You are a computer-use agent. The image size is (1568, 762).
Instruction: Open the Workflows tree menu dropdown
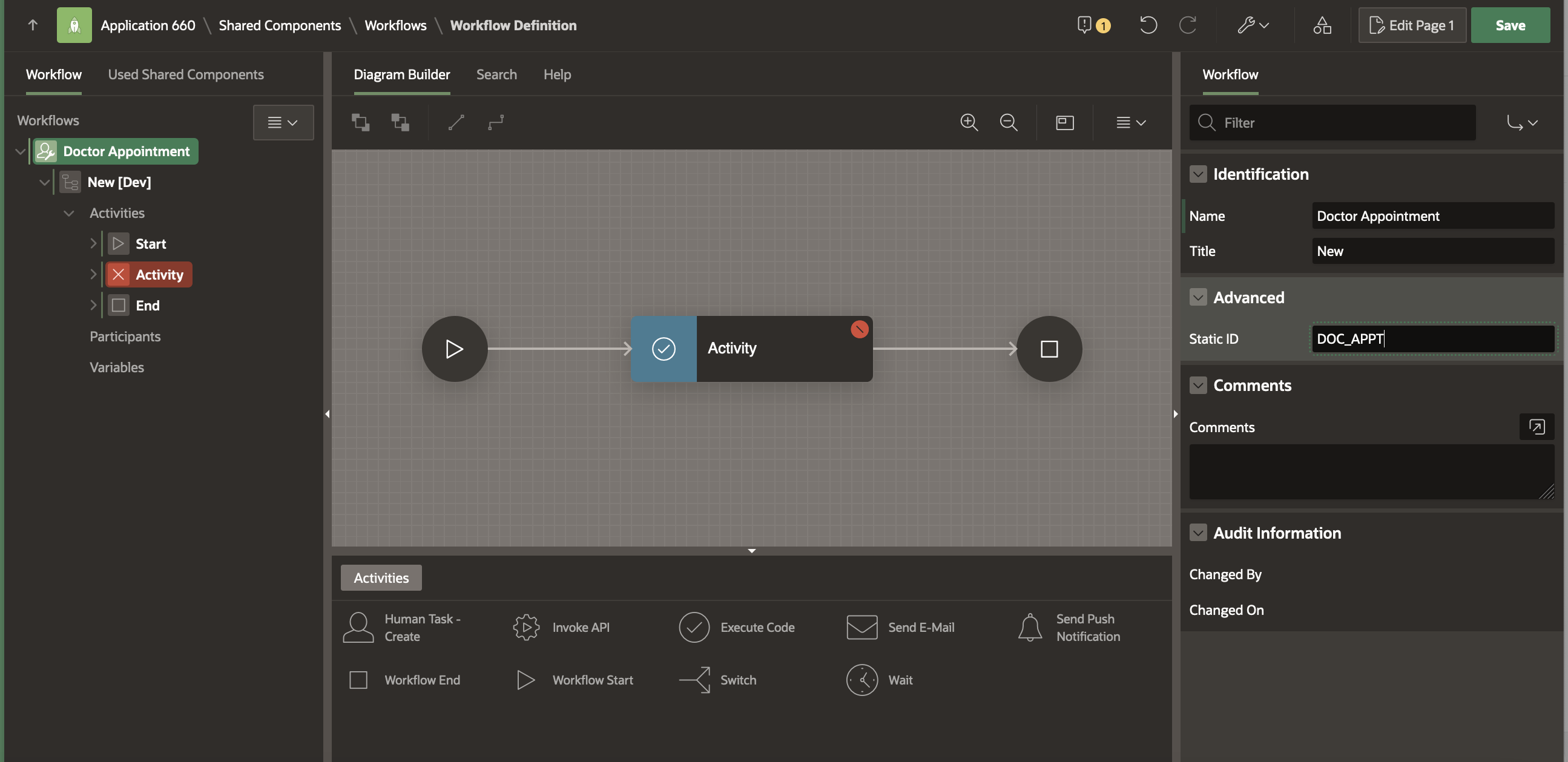click(x=283, y=122)
